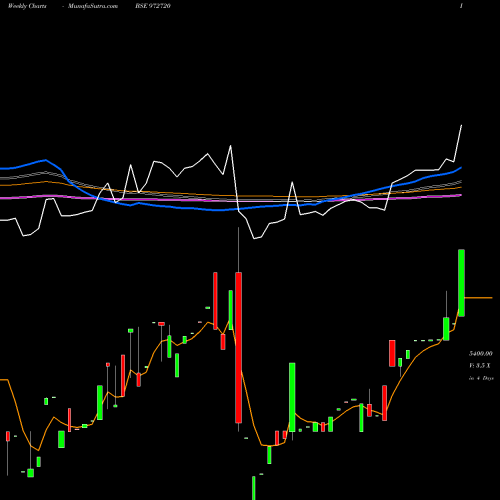Viewport: 500px width, 500px height.
Task: Click the 5409.90 price label
Action: tap(481, 353)
